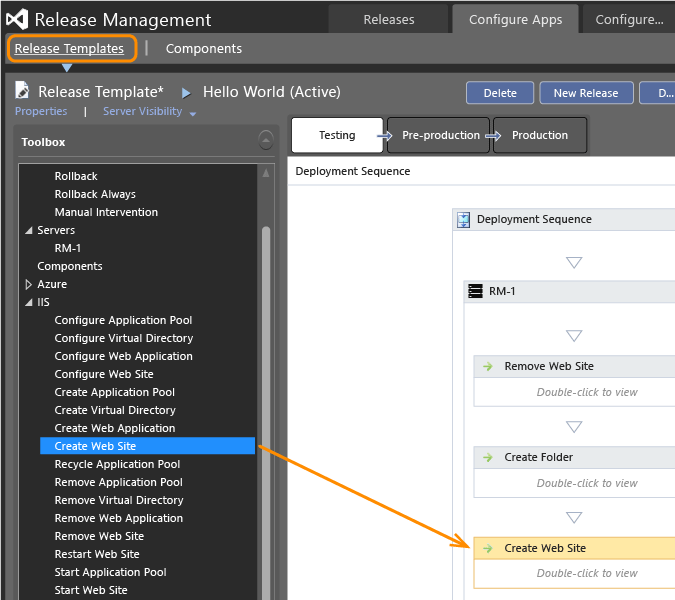Select Remove Web Application tool
This screenshot has height=600, width=675.
pyautogui.click(x=118, y=519)
